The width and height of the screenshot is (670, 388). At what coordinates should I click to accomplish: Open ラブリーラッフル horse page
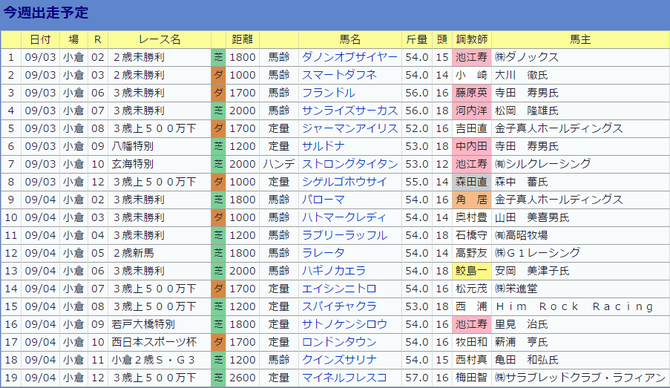[x=344, y=235]
